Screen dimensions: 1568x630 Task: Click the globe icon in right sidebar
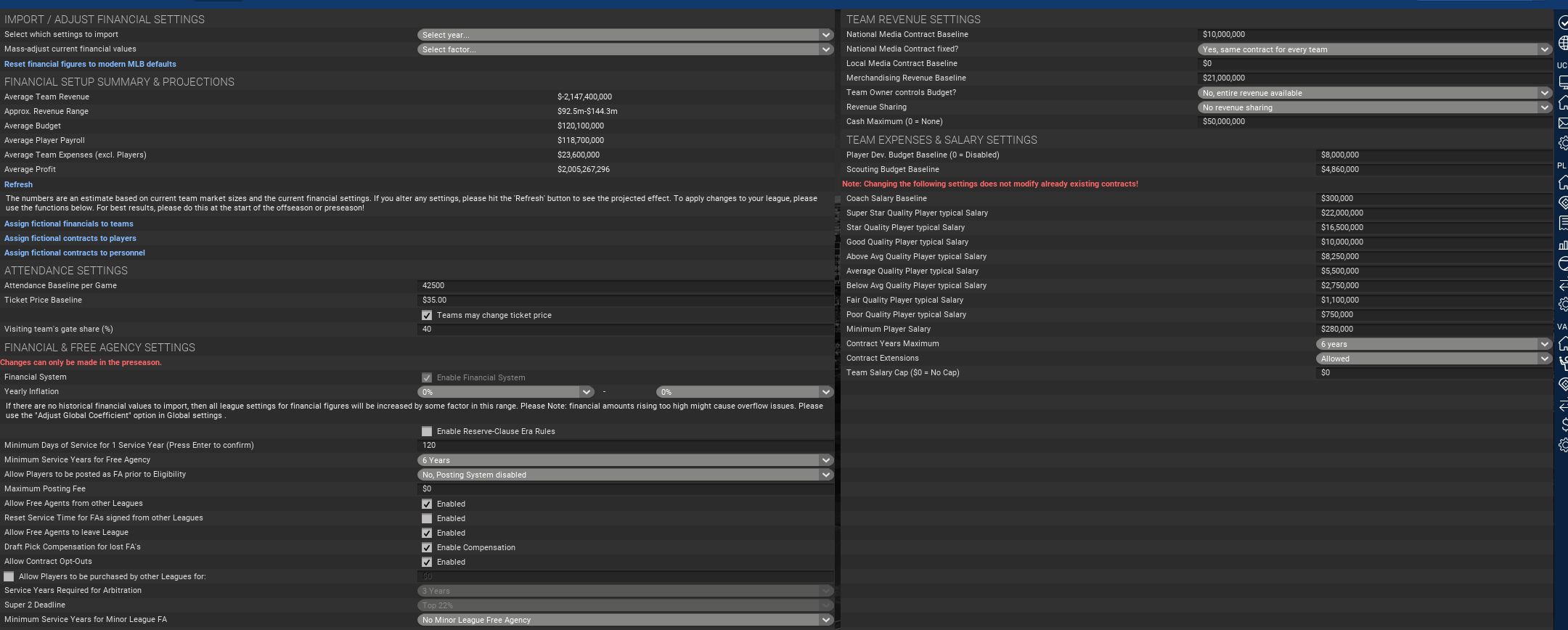pos(1563,44)
